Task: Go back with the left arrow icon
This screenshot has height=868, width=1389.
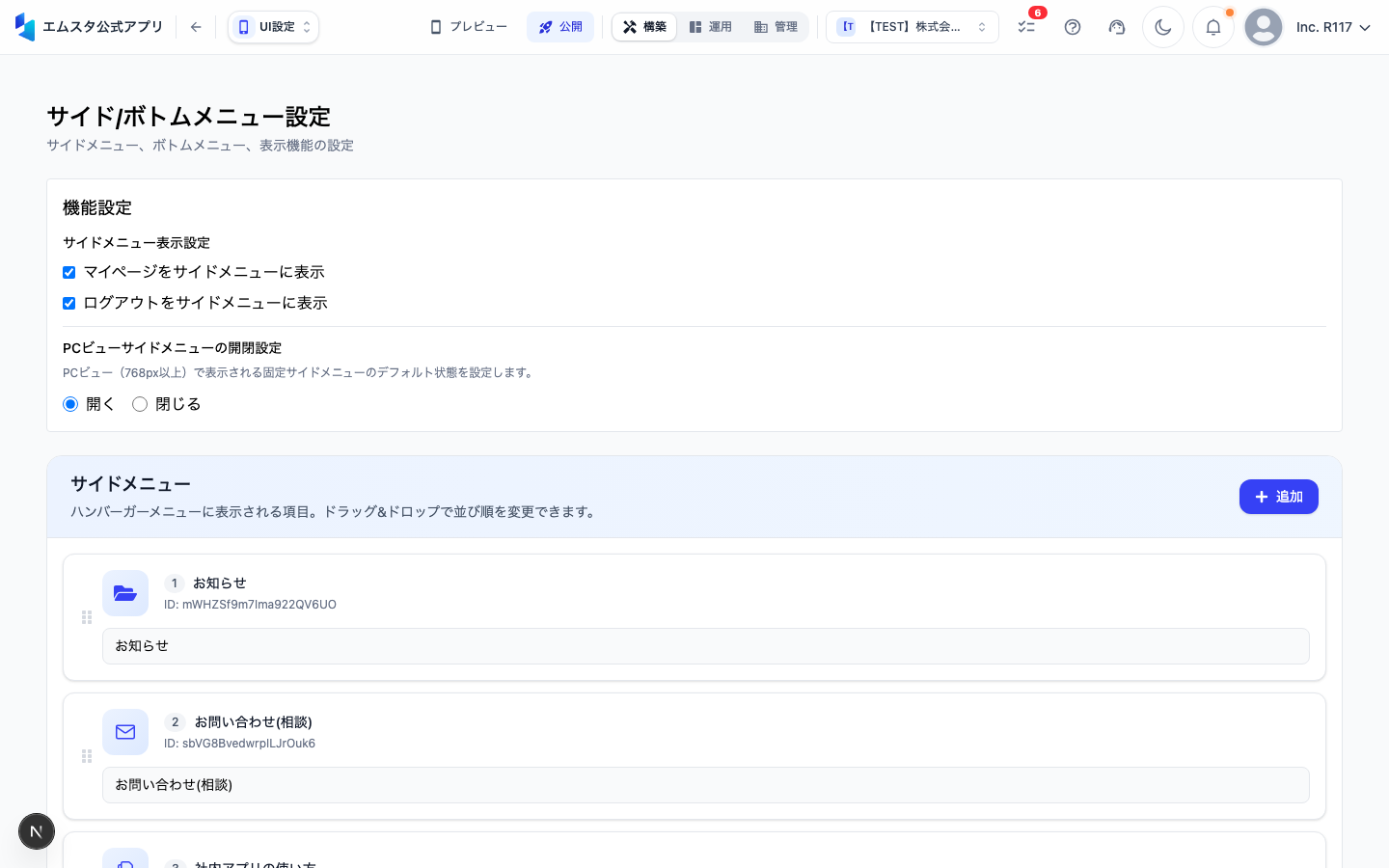Action: pos(196,27)
